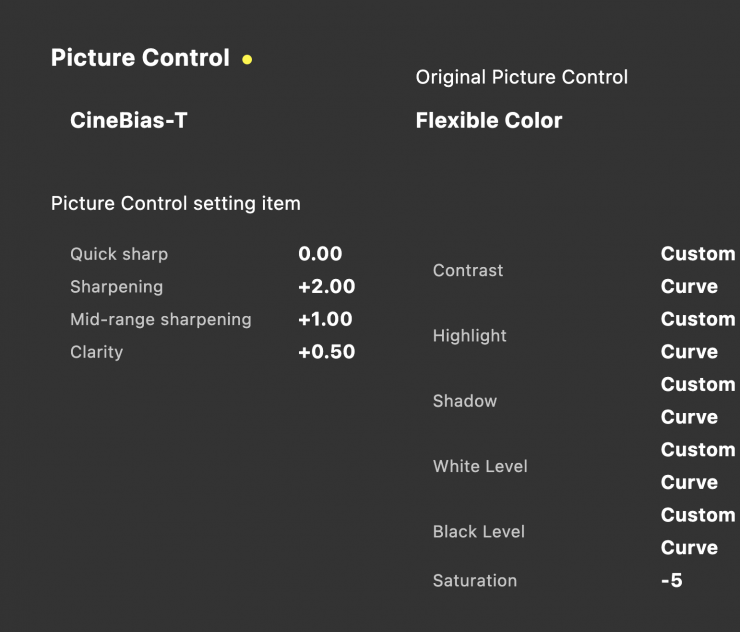Screen dimensions: 740x632
Task: Click the White Level setting label
Action: click(x=480, y=466)
